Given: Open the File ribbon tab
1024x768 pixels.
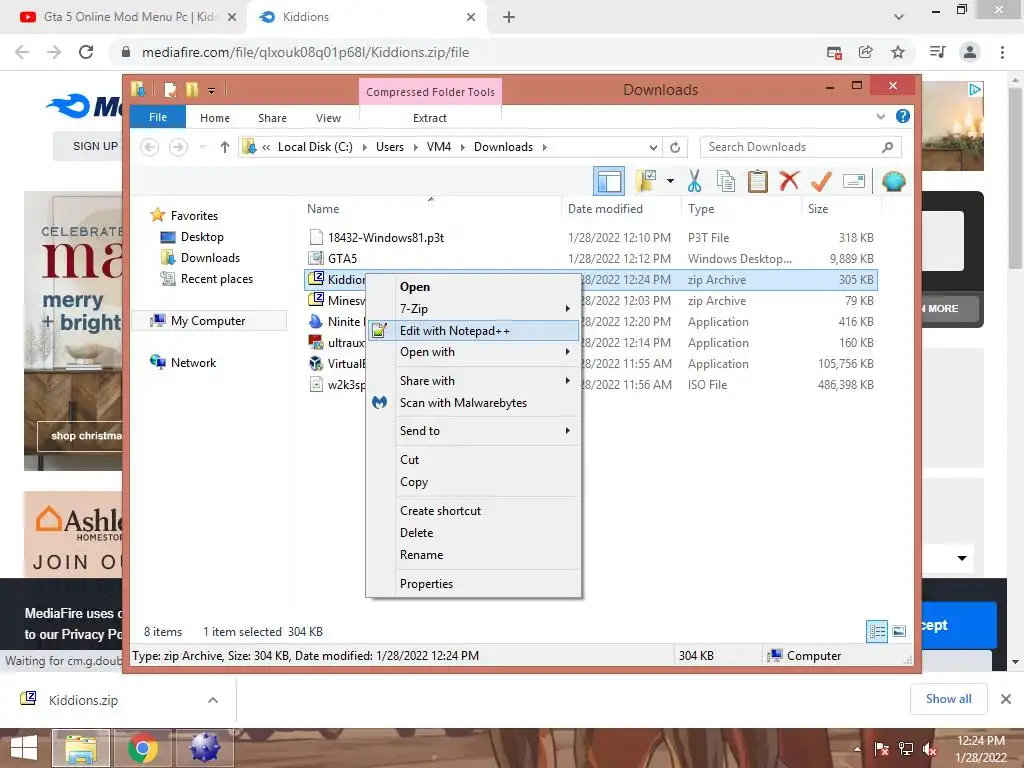Looking at the screenshot, I should (x=158, y=117).
